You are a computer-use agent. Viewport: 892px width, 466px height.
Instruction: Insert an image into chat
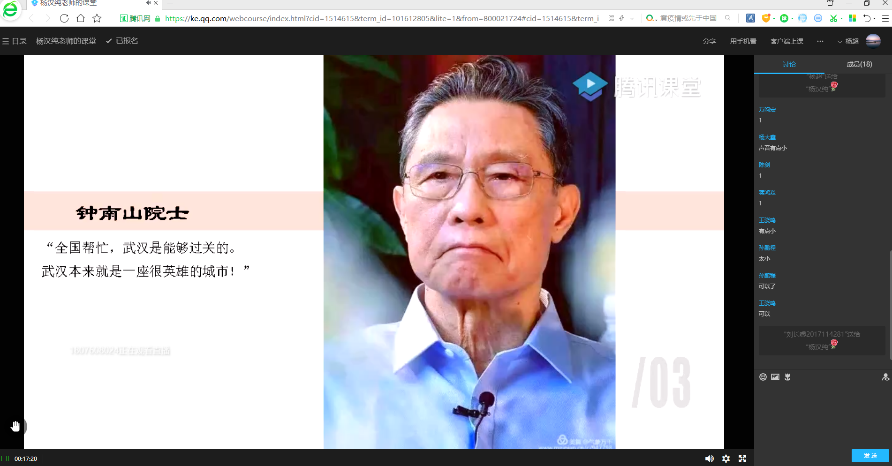pyautogui.click(x=775, y=377)
